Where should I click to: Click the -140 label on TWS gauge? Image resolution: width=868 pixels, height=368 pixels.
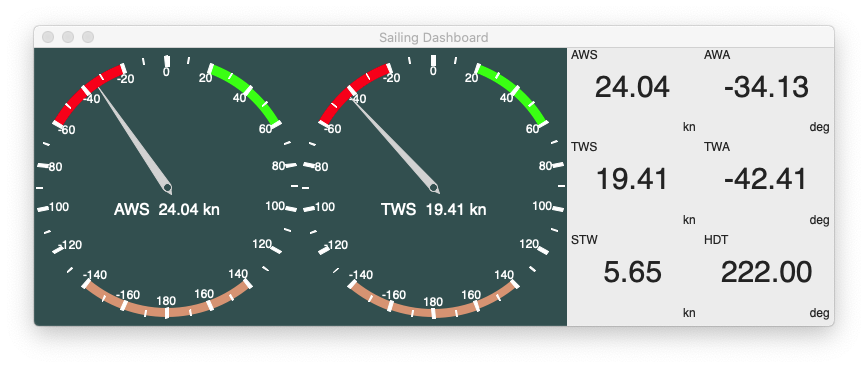pos(361,274)
